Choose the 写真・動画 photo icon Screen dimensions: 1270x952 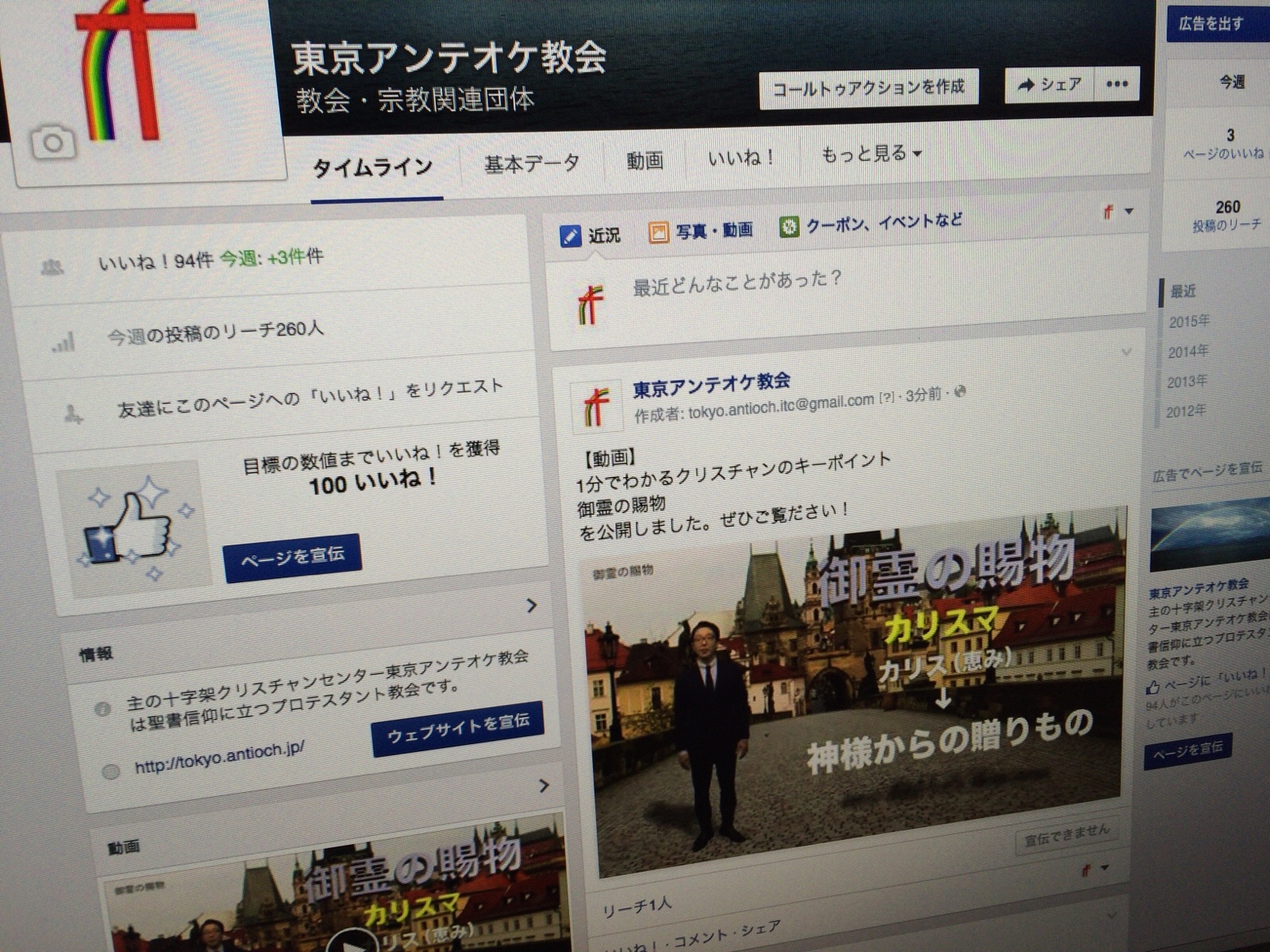(x=658, y=232)
